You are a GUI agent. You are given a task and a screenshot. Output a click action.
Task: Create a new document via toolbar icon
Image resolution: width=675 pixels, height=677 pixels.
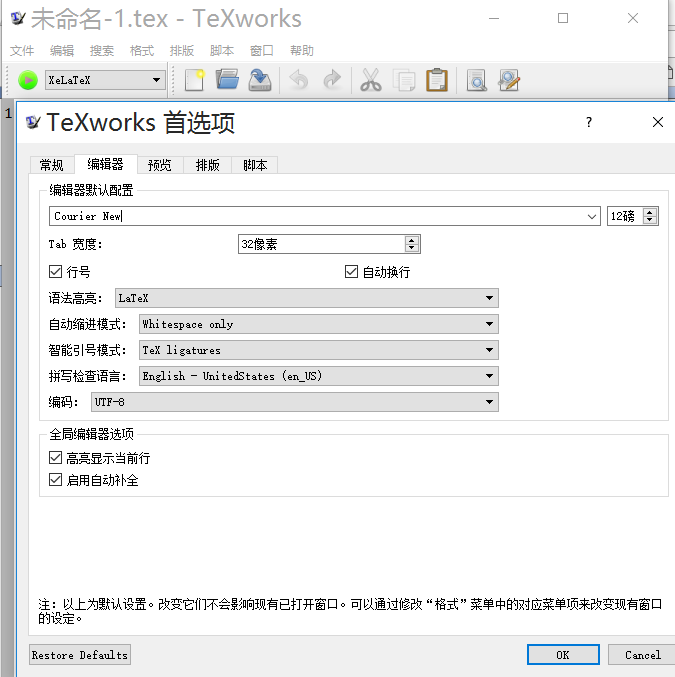194,80
